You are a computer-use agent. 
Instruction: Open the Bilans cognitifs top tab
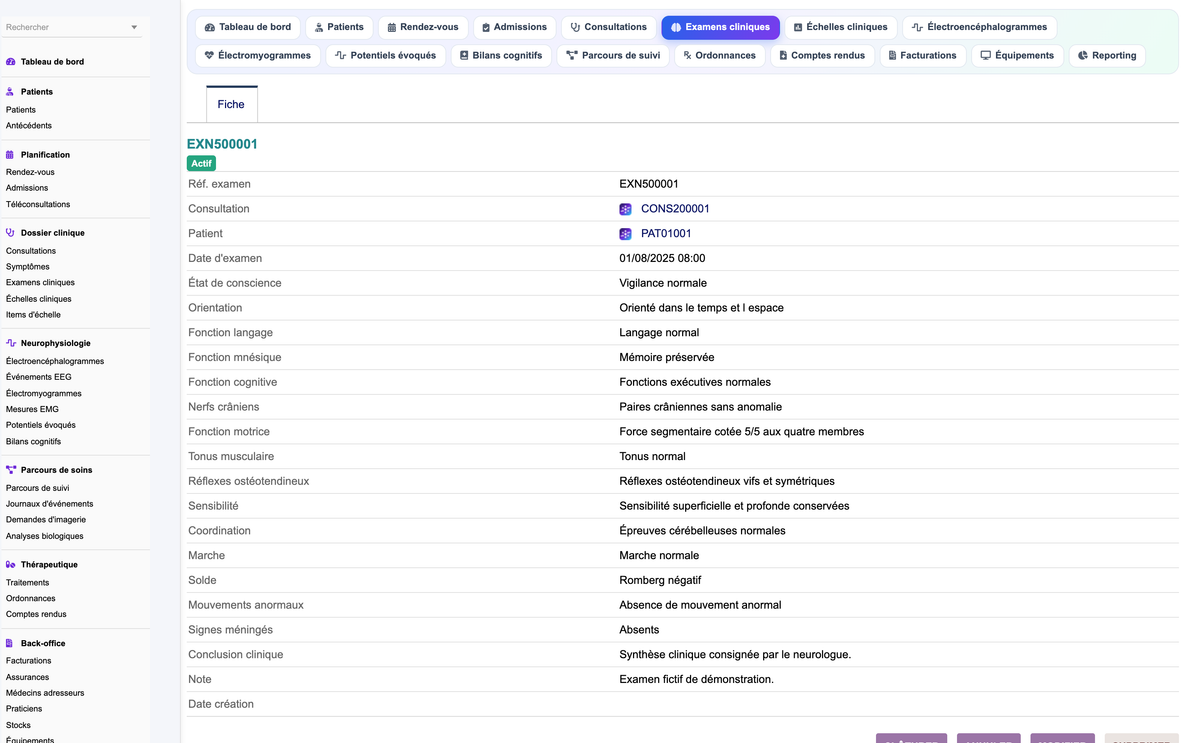click(500, 55)
